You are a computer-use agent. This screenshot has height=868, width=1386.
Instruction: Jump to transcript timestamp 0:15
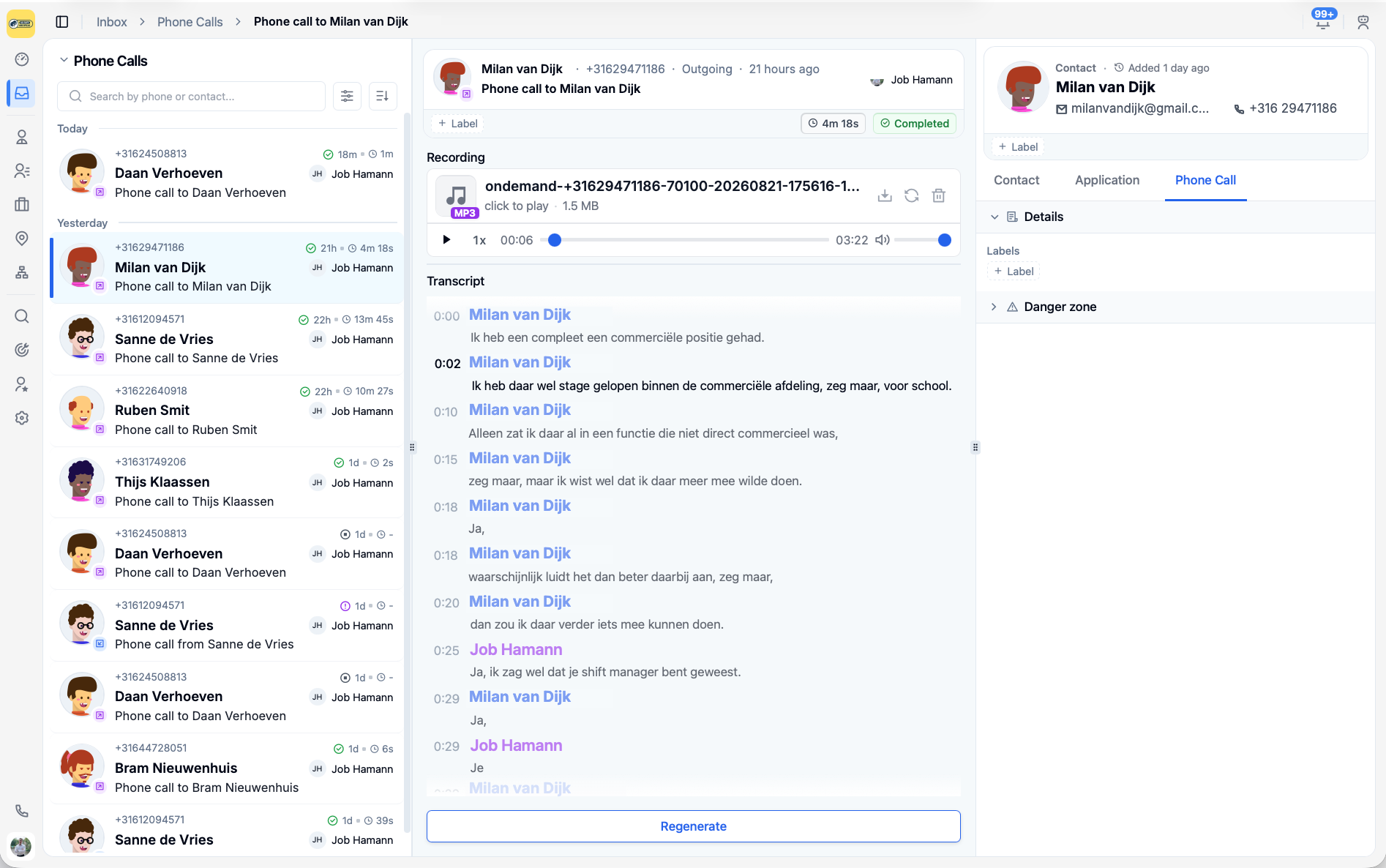(x=446, y=460)
